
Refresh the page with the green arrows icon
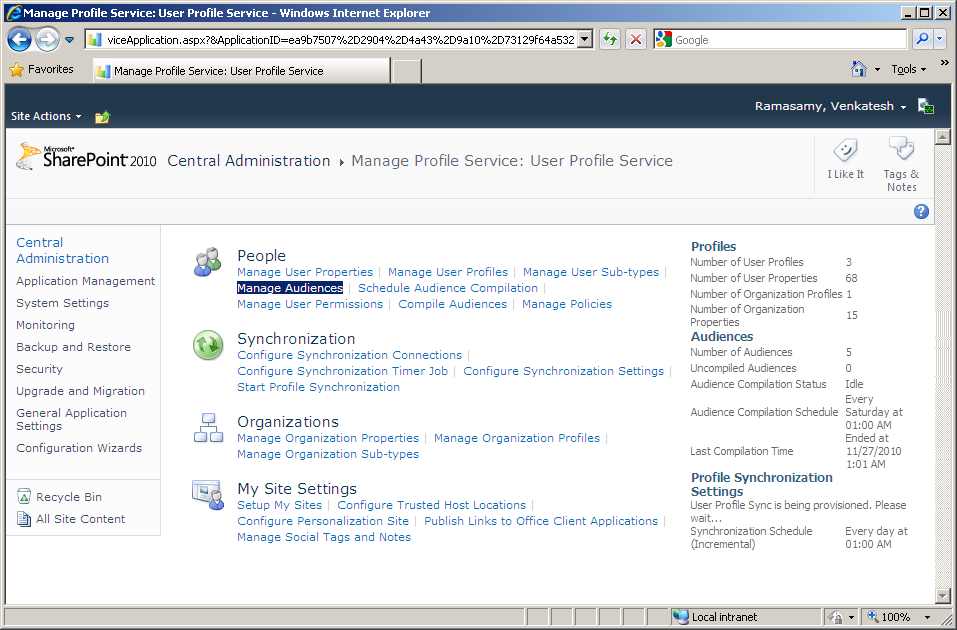point(610,40)
